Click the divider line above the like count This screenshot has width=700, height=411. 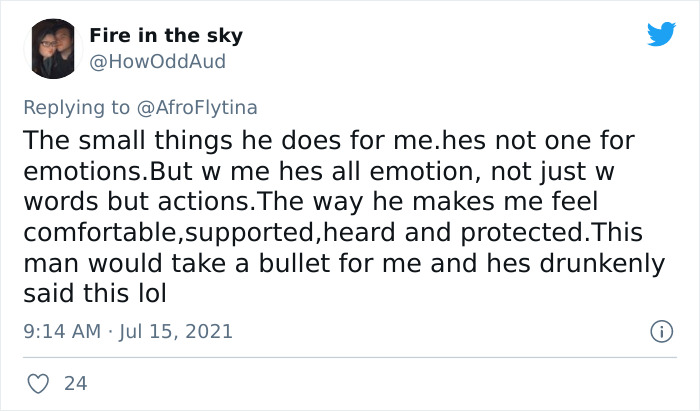[x=350, y=357]
